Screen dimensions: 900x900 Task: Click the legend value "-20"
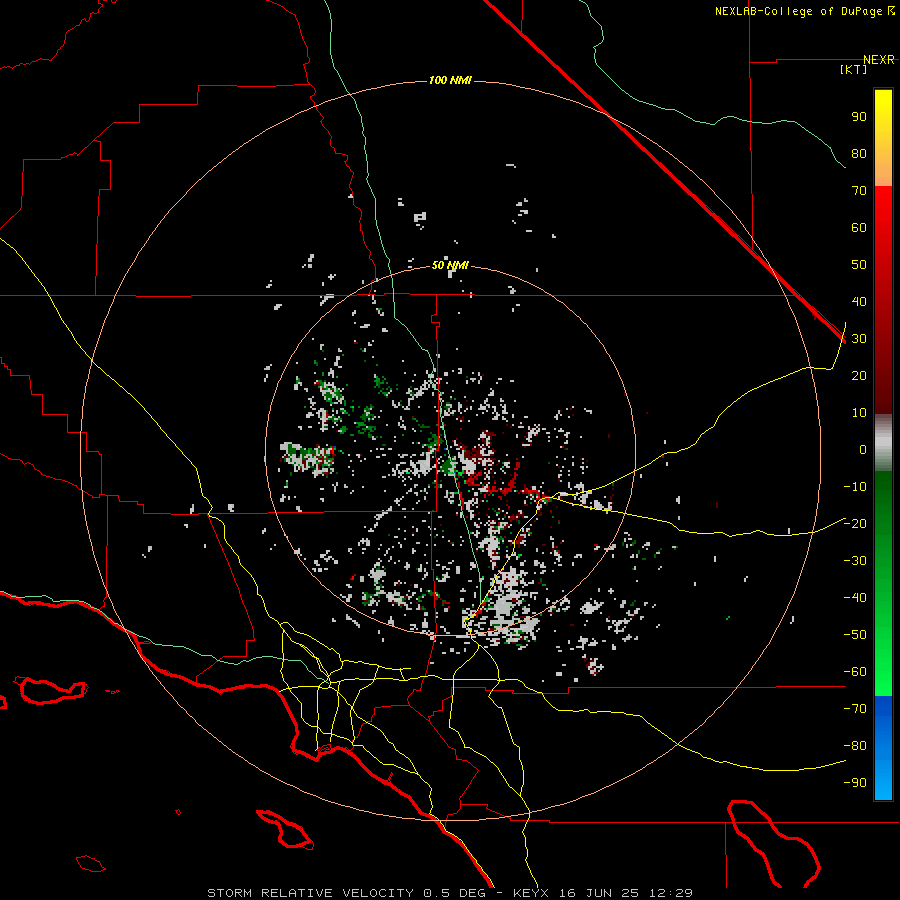[x=855, y=523]
